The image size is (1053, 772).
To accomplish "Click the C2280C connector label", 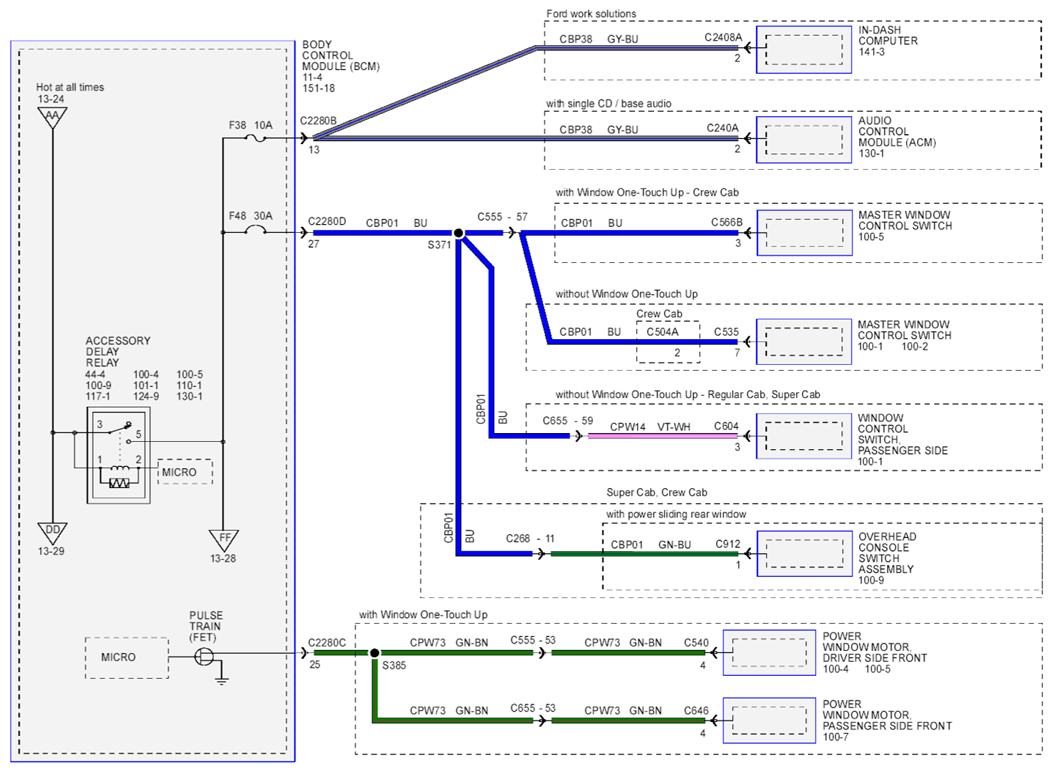I will (x=327, y=642).
